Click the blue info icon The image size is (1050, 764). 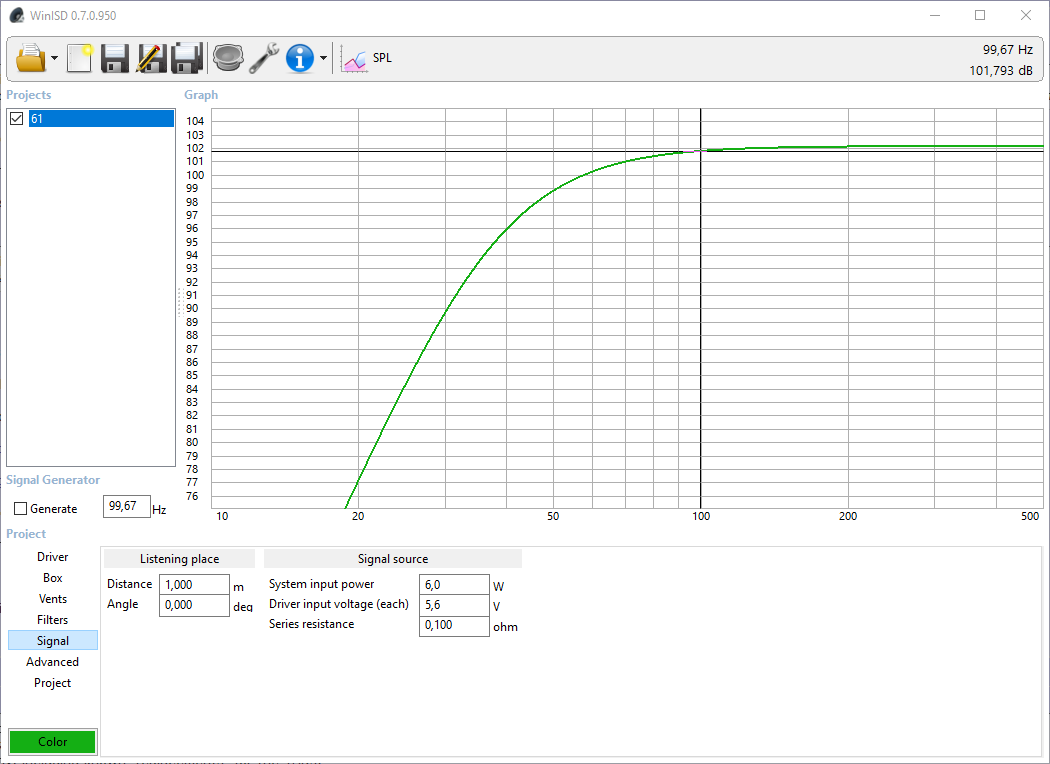point(300,58)
